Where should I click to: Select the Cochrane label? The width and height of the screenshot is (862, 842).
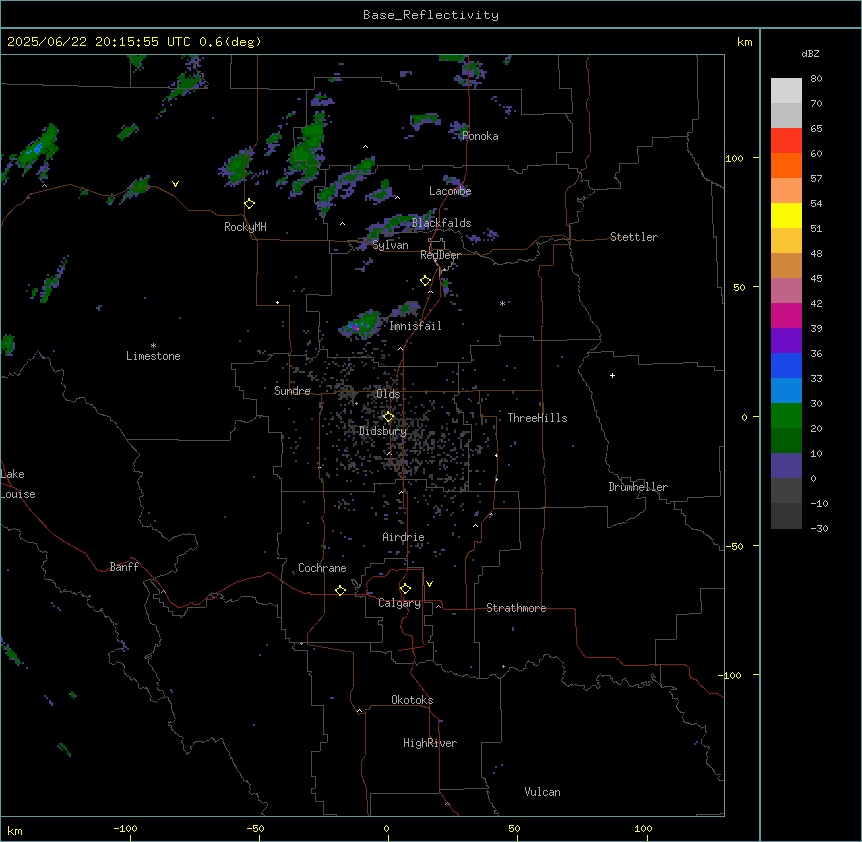point(322,568)
